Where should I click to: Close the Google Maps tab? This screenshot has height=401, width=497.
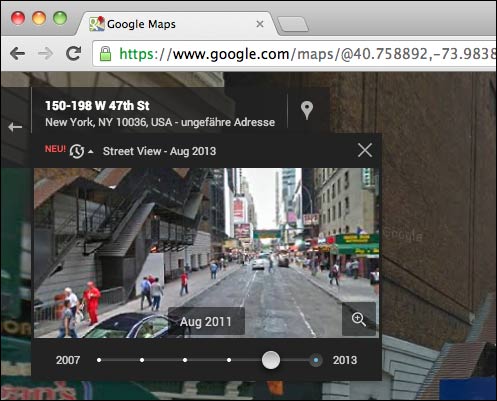(x=260, y=24)
